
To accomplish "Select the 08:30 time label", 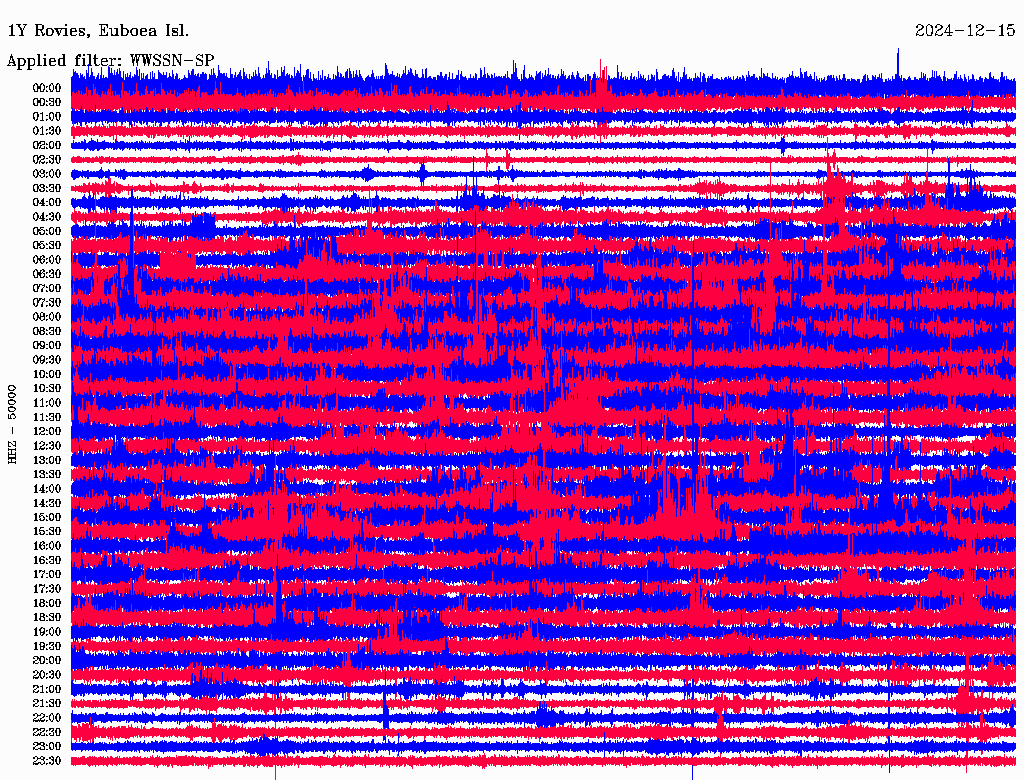I will 47,331.
